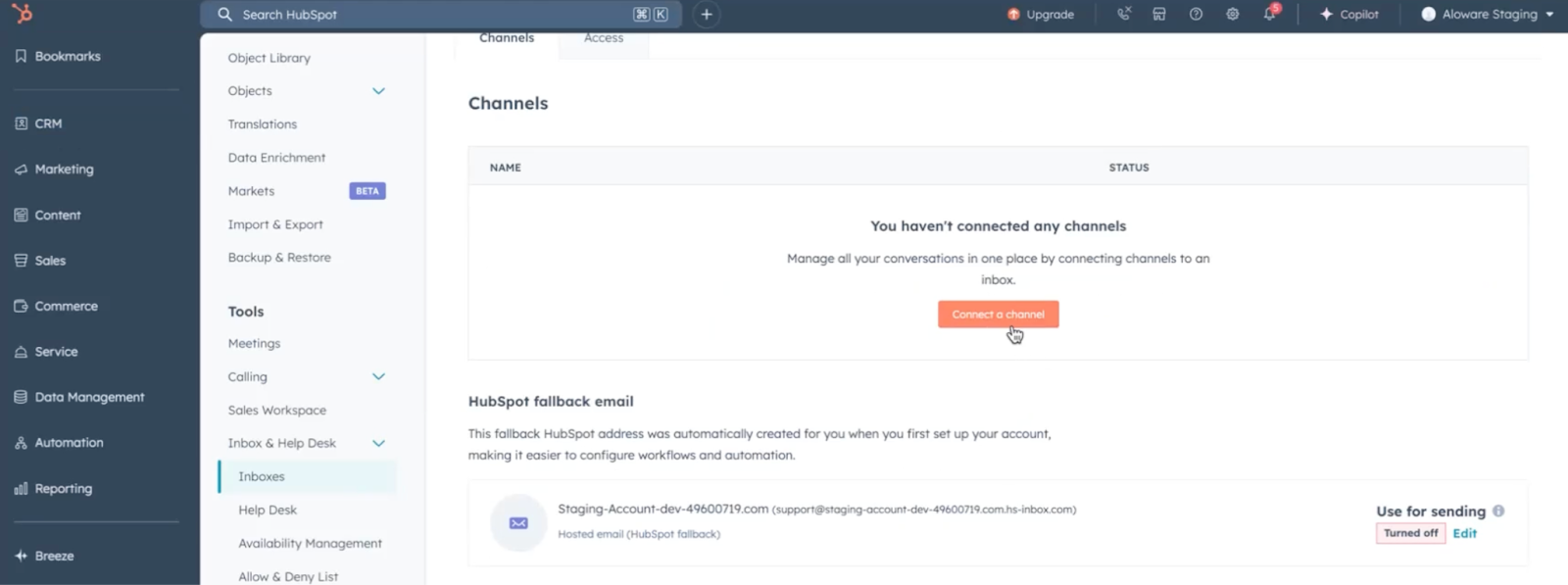
Task: Open the Service menu
Action: pyautogui.click(x=46, y=352)
